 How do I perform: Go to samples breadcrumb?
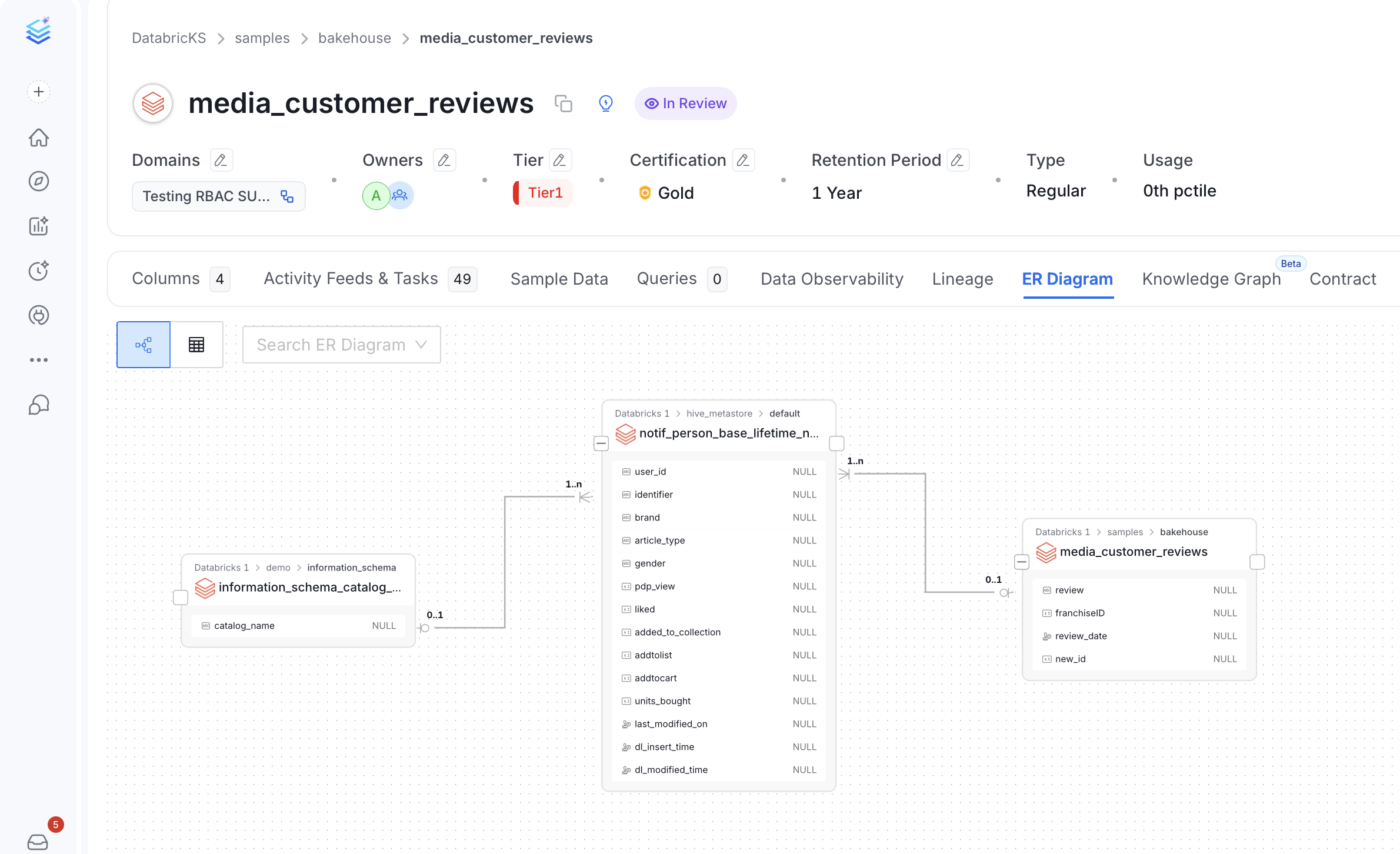(x=262, y=38)
